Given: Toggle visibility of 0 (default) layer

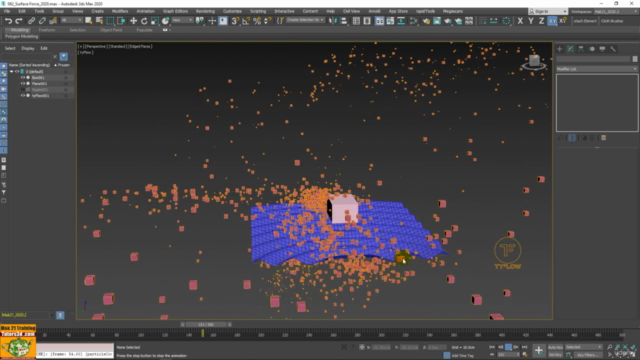Looking at the screenshot, I should coord(17,71).
